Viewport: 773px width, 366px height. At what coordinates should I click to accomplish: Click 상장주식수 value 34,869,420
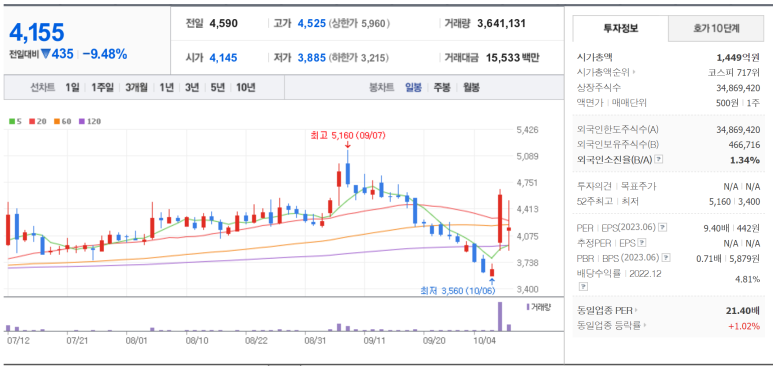(x=738, y=88)
